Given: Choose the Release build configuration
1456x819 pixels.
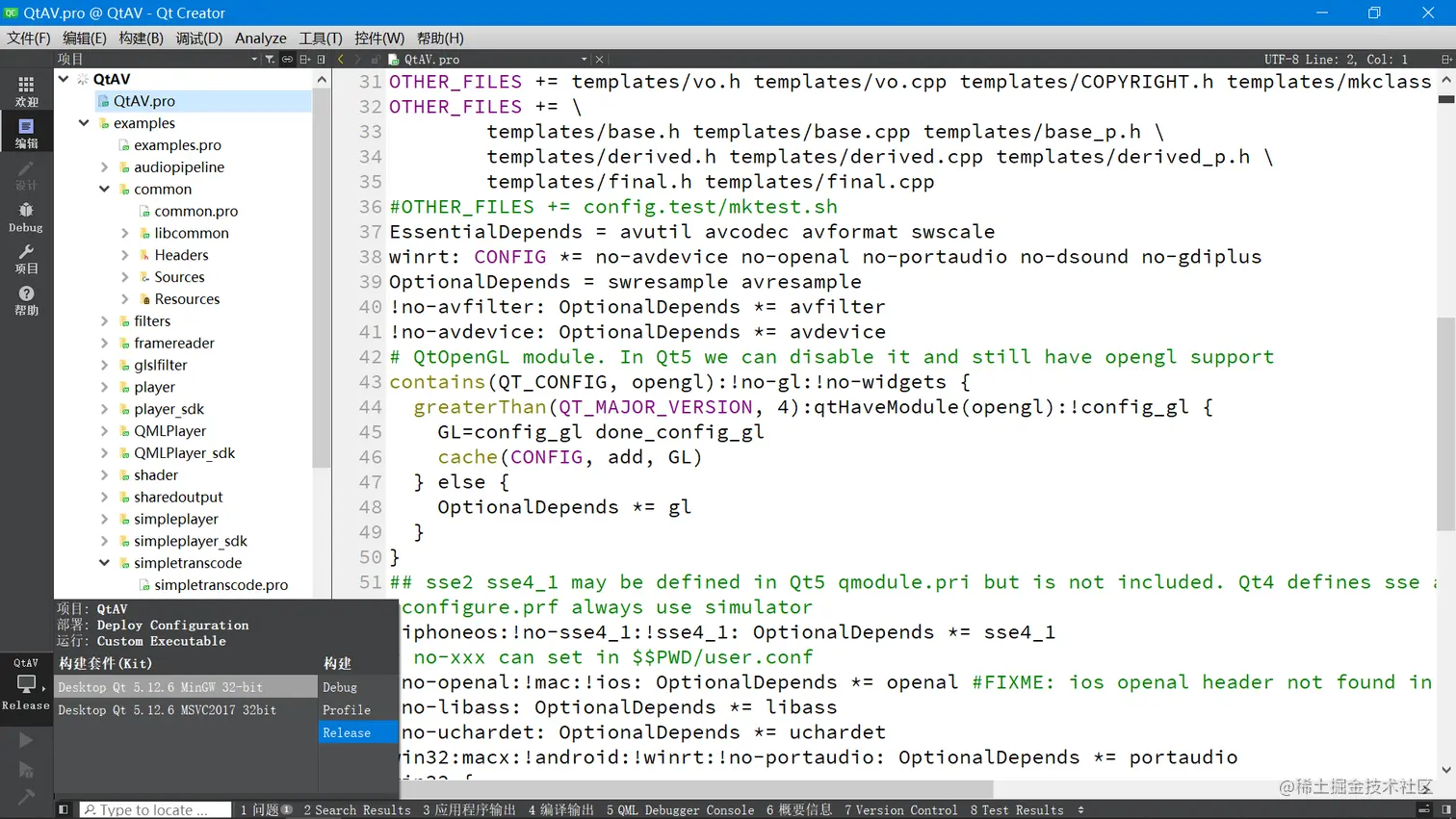Looking at the screenshot, I should pyautogui.click(x=357, y=732).
